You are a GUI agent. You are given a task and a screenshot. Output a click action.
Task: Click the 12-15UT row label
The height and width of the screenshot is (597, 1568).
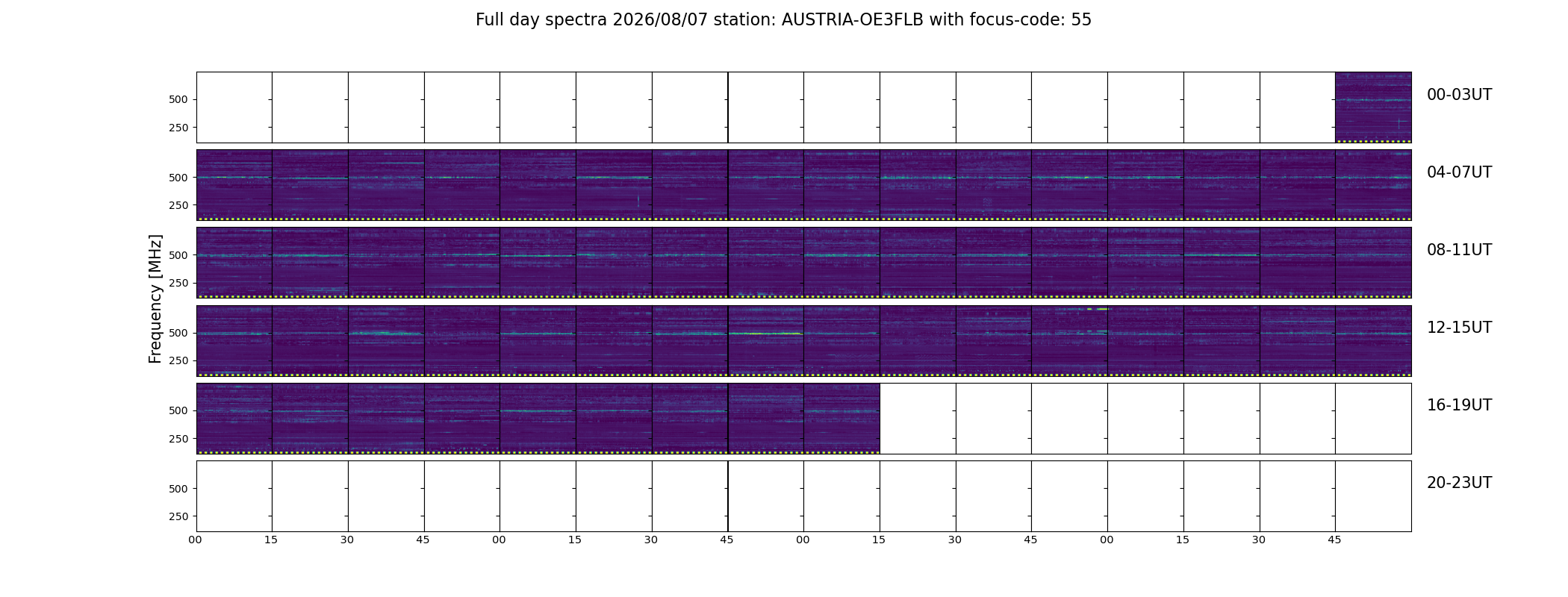click(1459, 328)
